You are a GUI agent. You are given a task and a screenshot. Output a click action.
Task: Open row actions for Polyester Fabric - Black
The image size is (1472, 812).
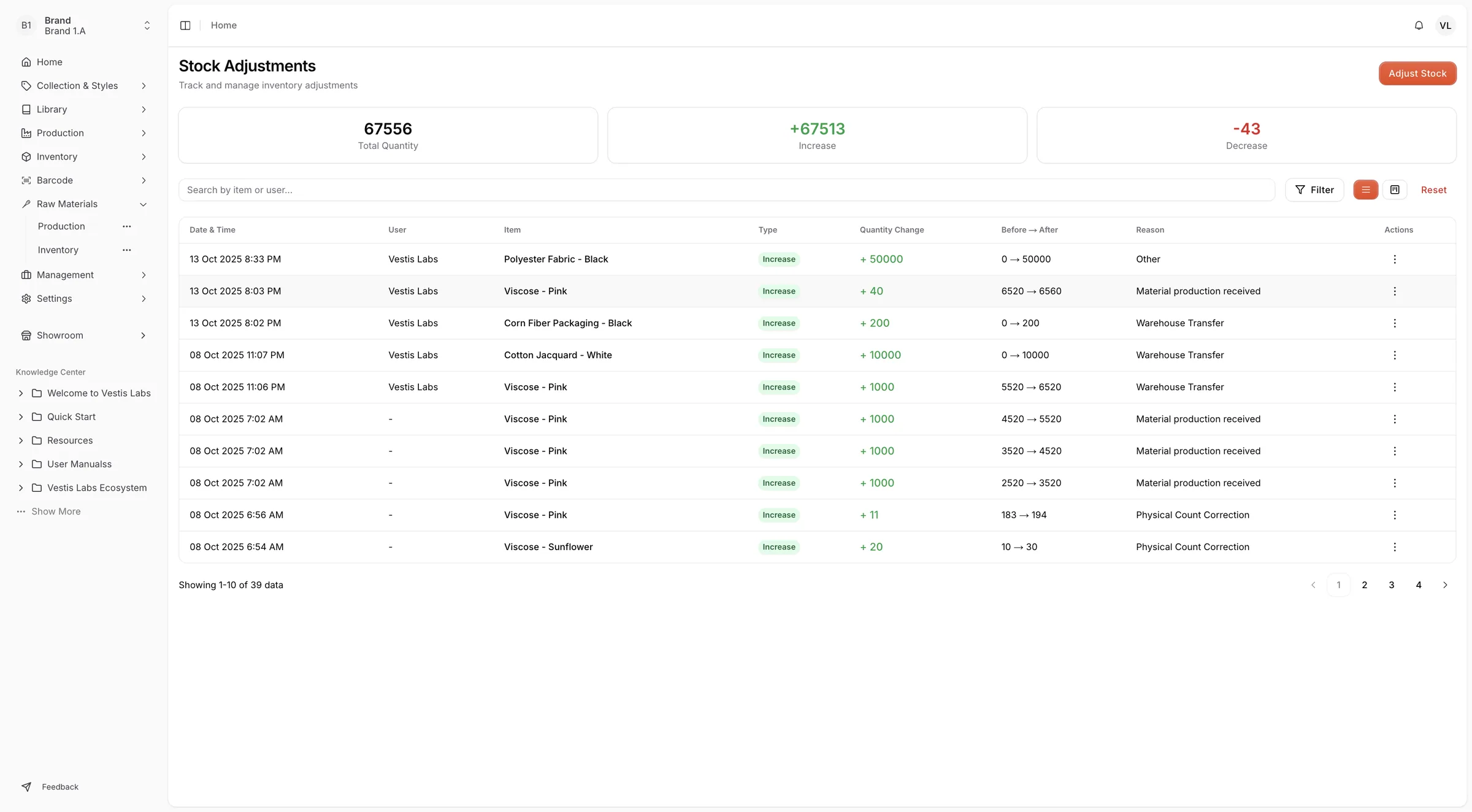pos(1395,259)
